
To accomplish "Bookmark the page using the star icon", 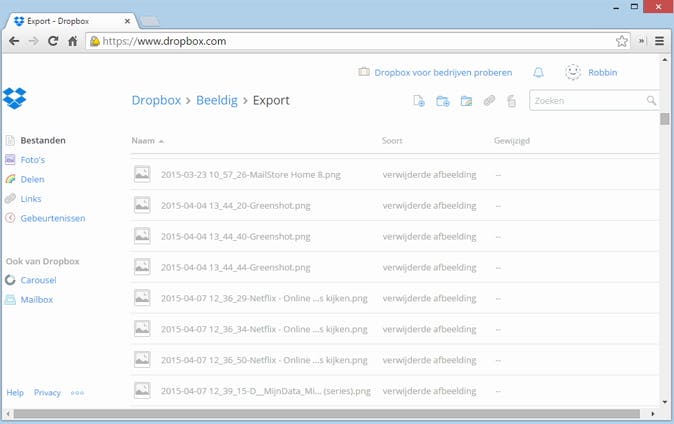I will 622,41.
